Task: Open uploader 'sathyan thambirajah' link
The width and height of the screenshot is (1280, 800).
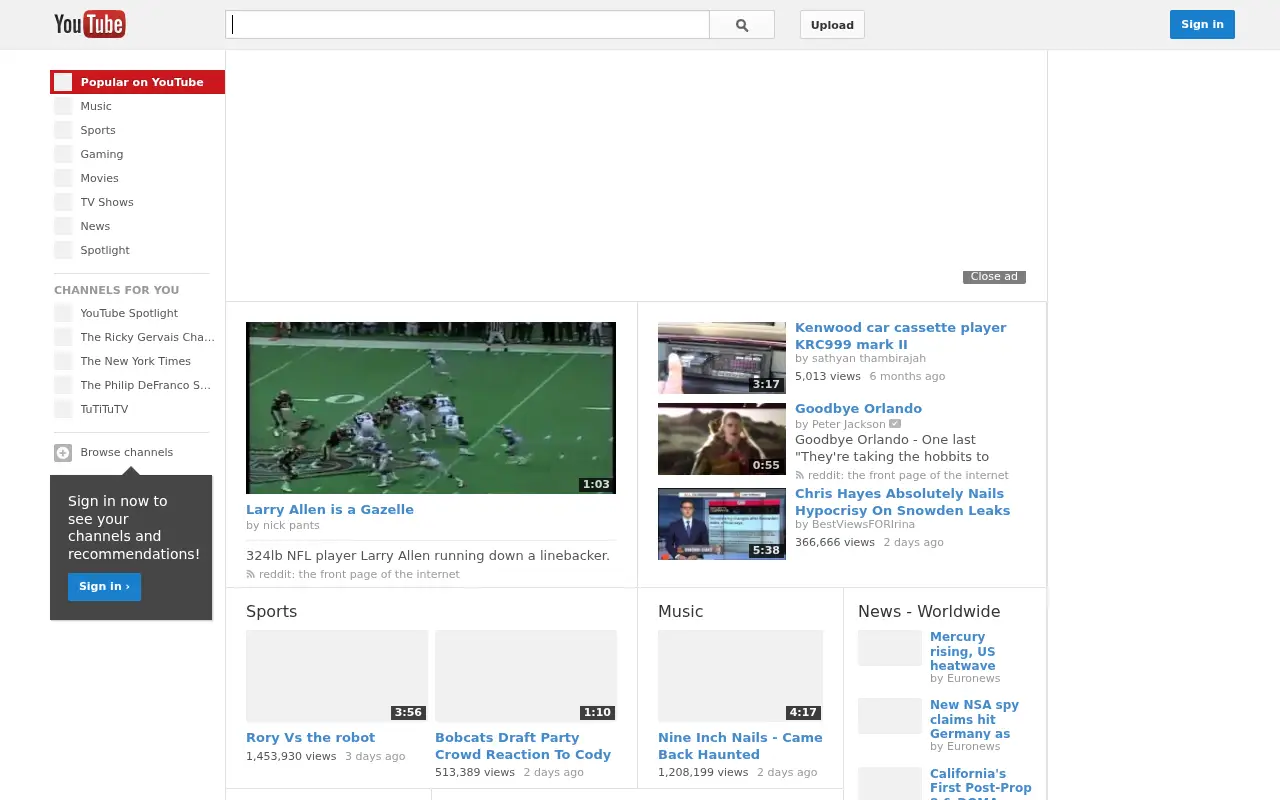Action: point(869,359)
